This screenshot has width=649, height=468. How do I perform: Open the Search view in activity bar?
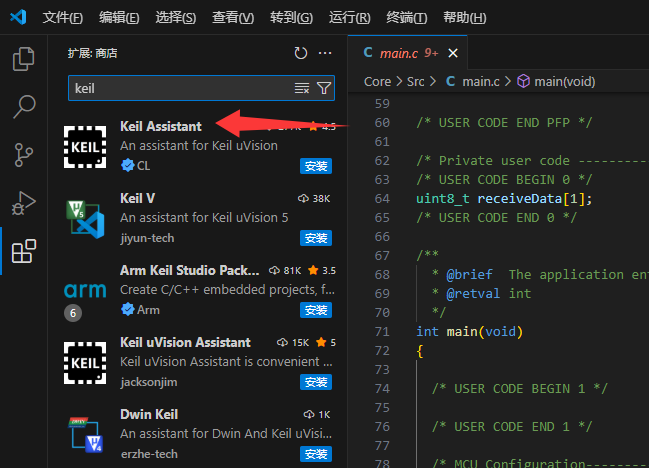click(24, 106)
